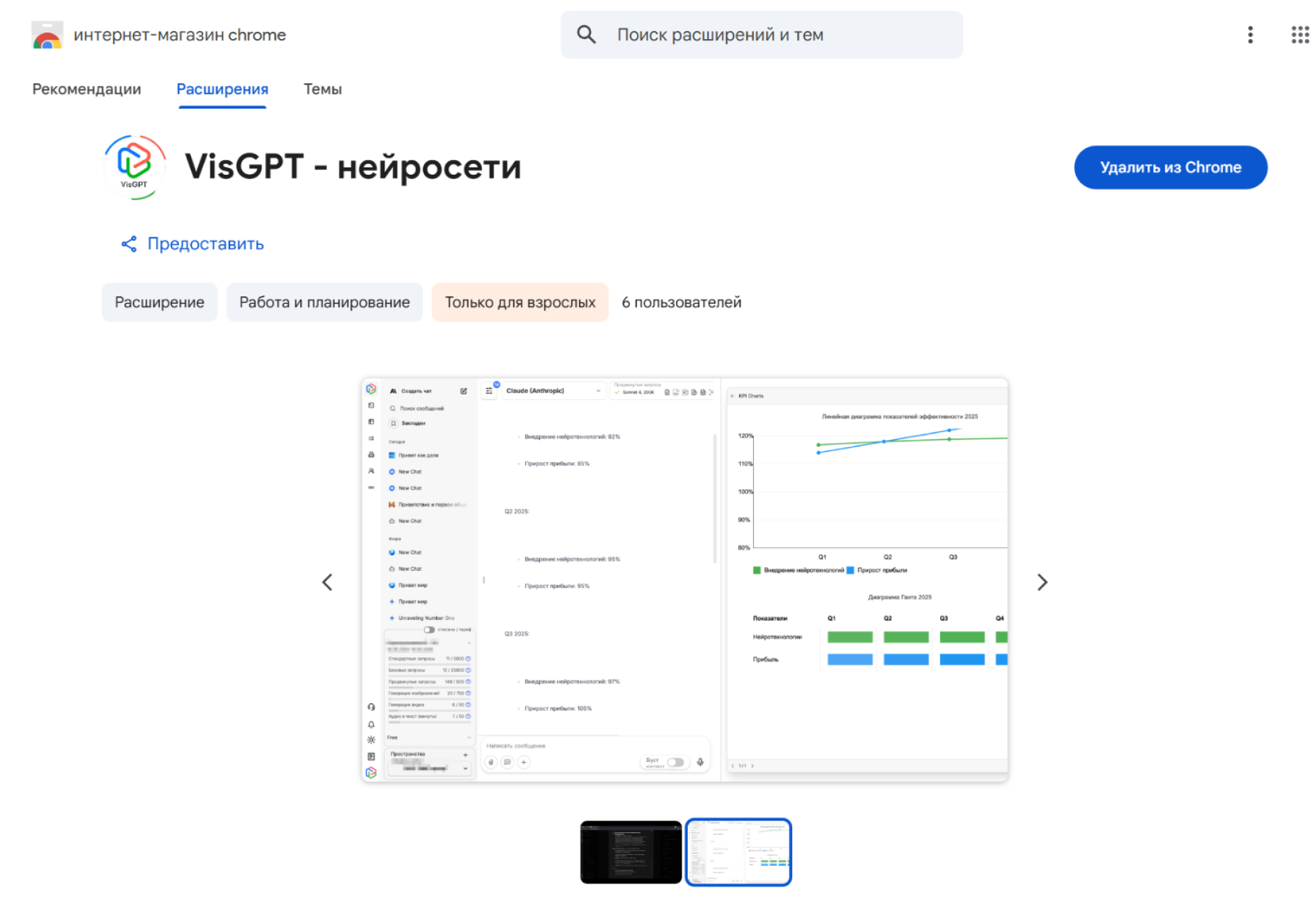Switch to the Рекомендации tab
The image size is (1316, 911).
tap(86, 89)
